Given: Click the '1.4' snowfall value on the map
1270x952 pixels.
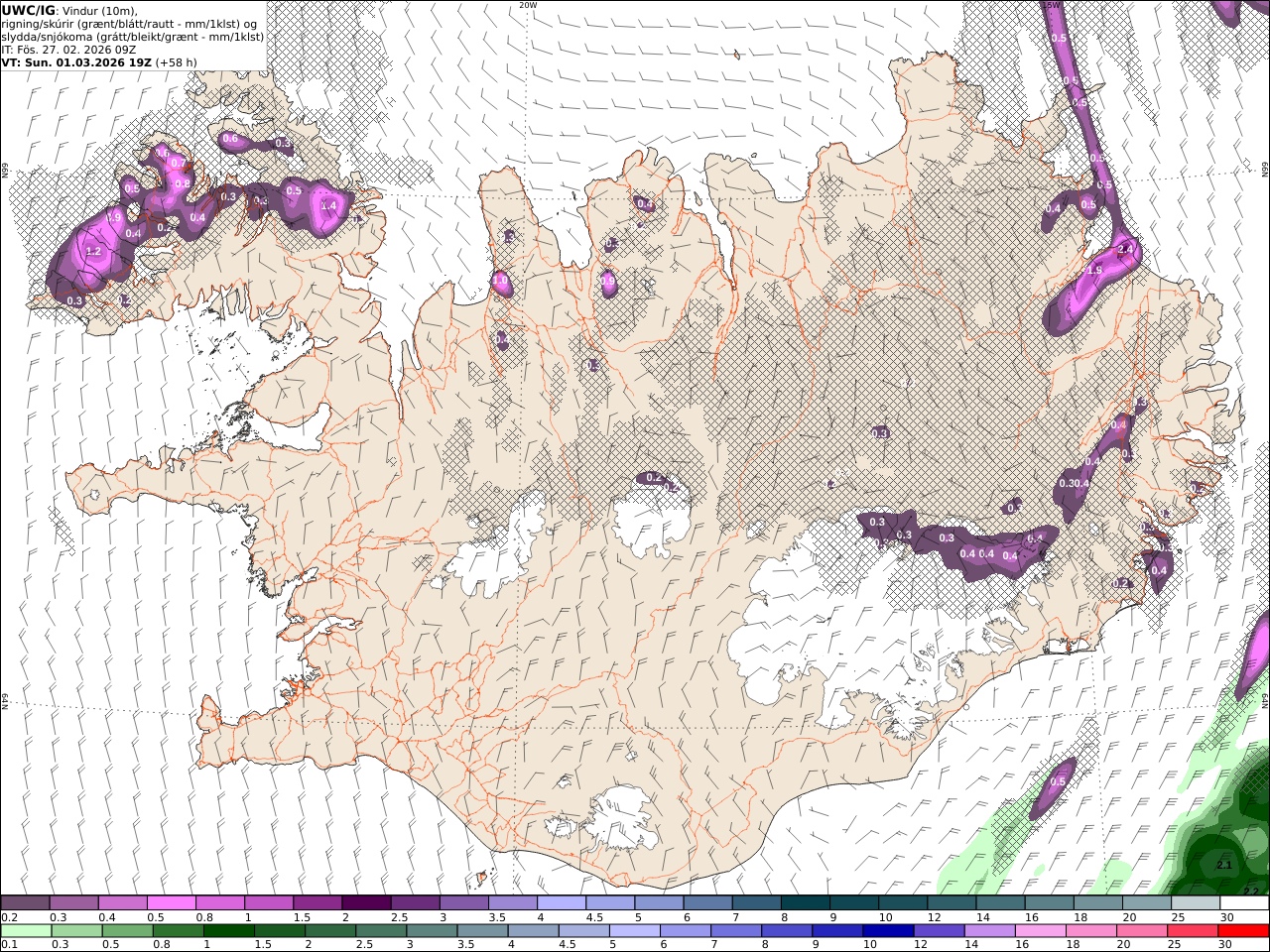Looking at the screenshot, I should point(330,206).
